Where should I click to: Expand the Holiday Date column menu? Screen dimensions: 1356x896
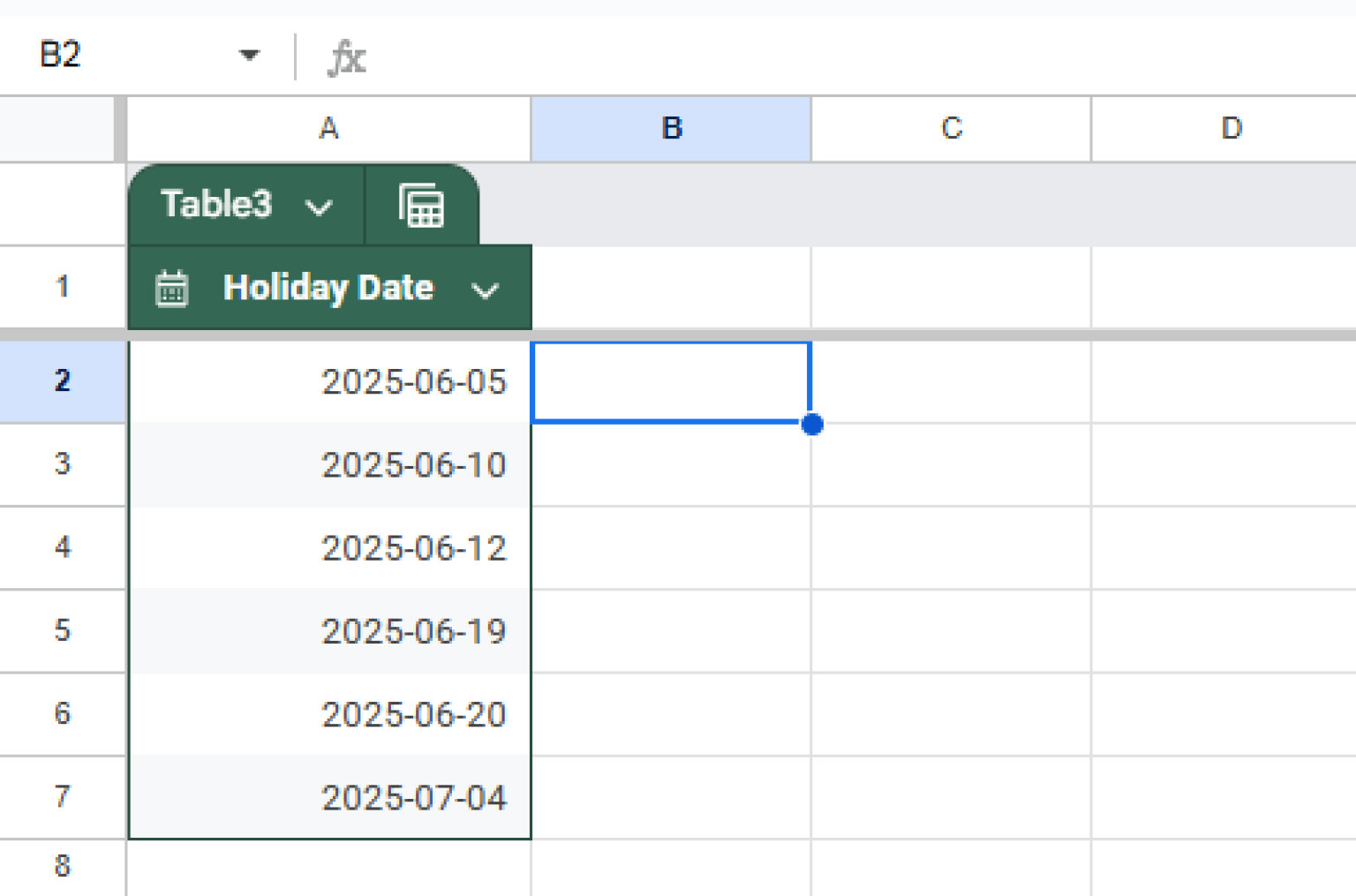(485, 290)
